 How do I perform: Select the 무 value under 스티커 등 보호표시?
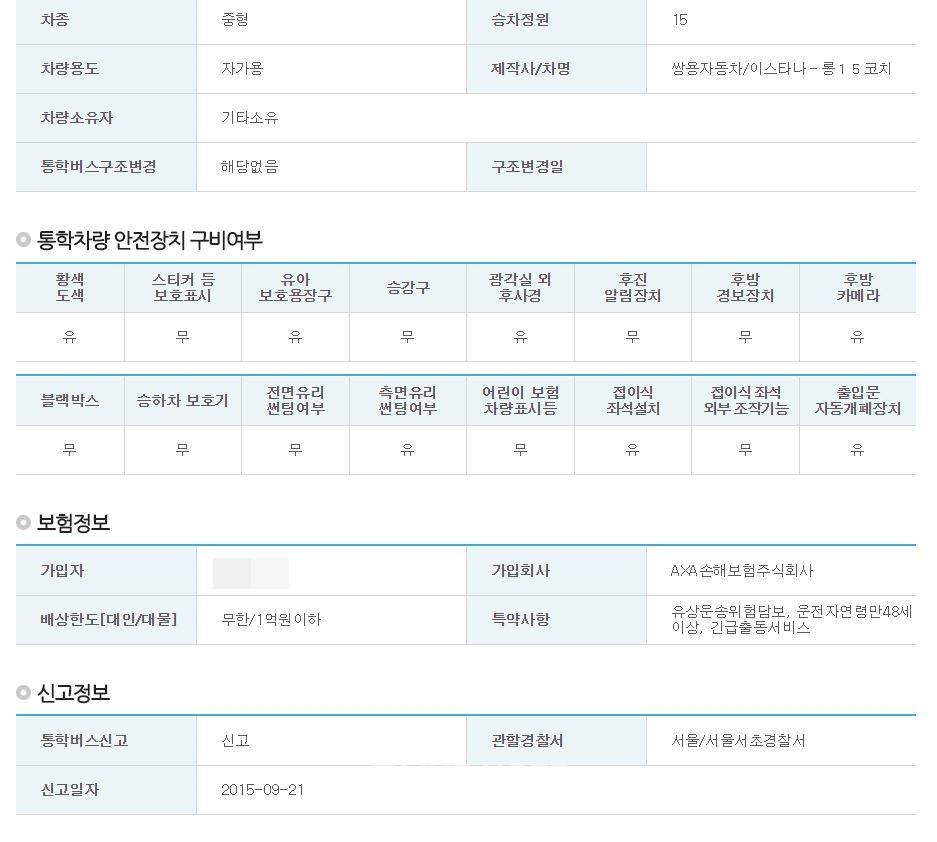183,337
